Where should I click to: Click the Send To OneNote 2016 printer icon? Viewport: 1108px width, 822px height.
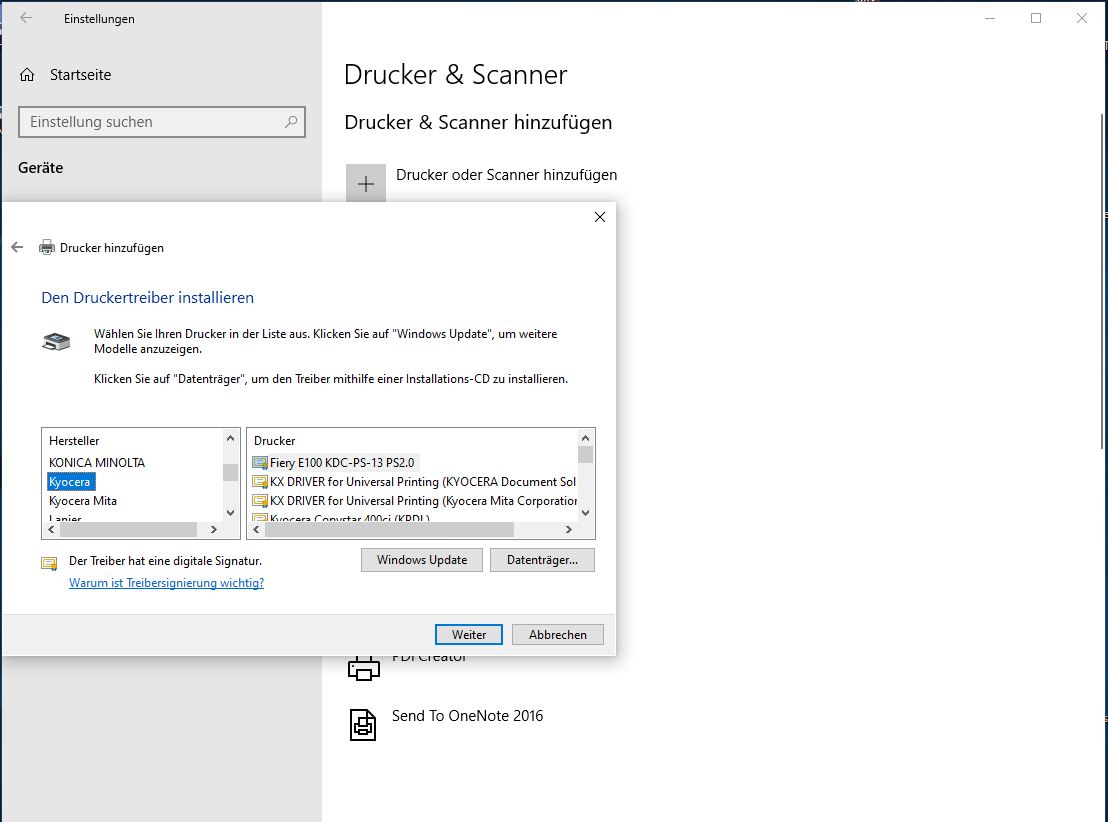click(x=363, y=724)
